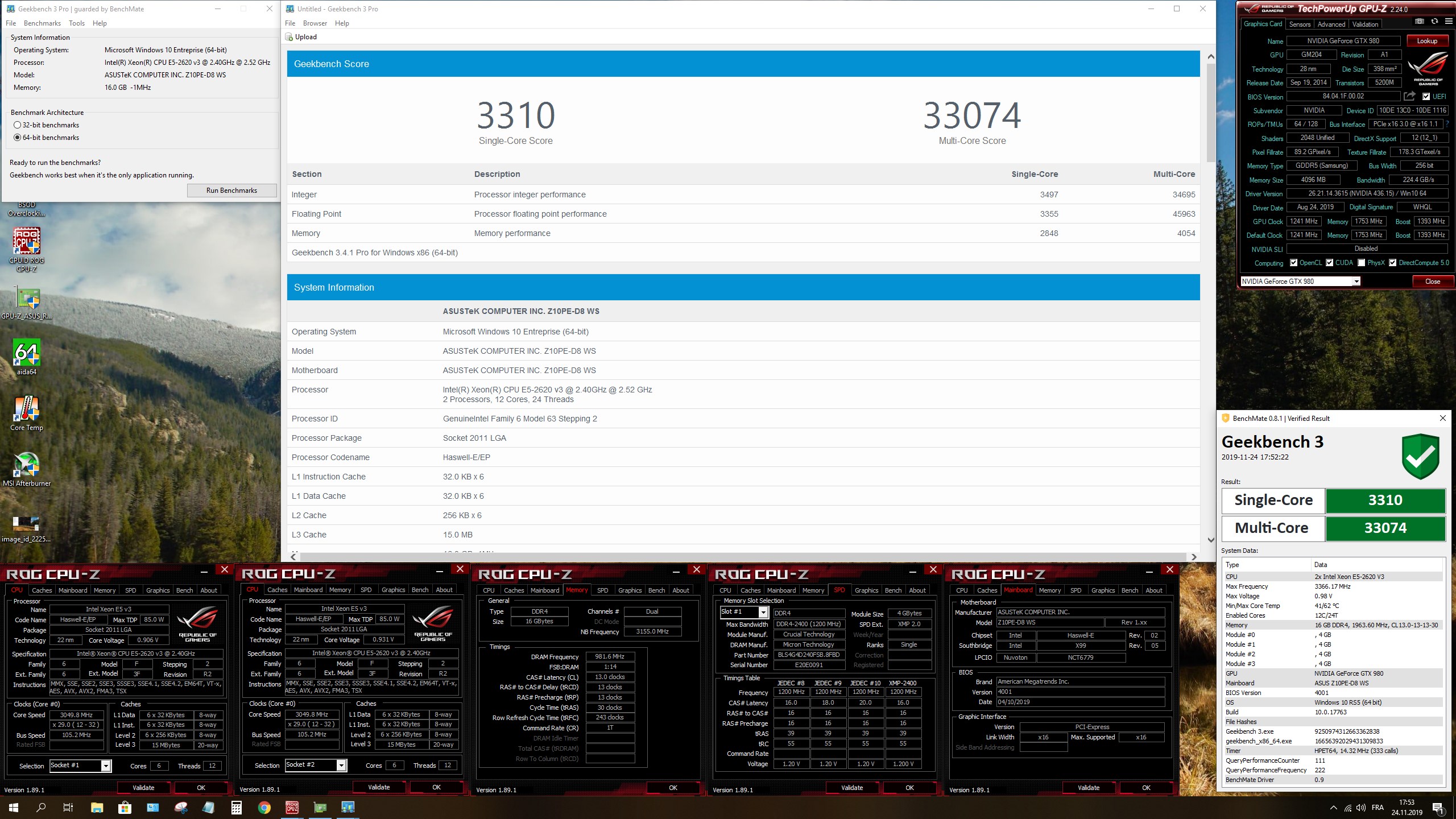Open Caches tab in Socket #1 CPU-Z
Screen dimensions: 1456x819
click(x=42, y=590)
